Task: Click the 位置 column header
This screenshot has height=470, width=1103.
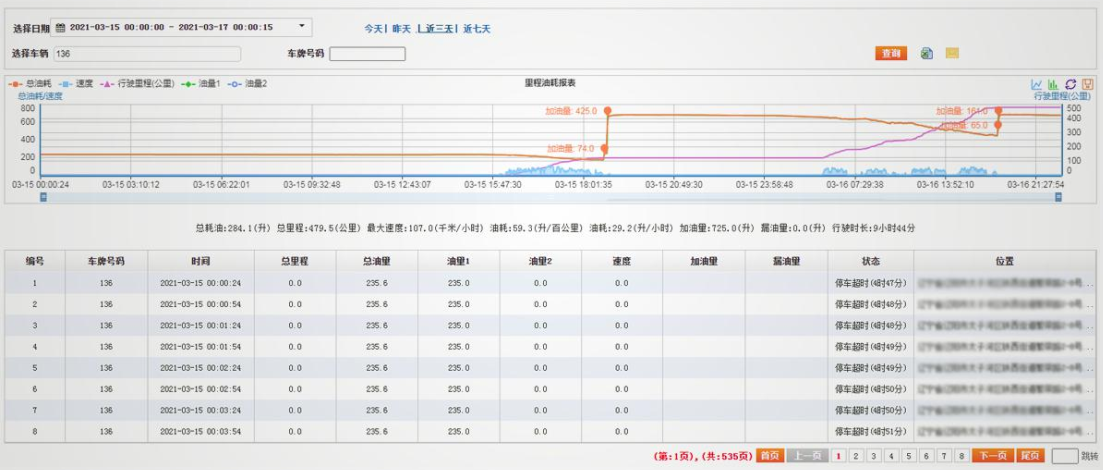Action: click(1005, 261)
